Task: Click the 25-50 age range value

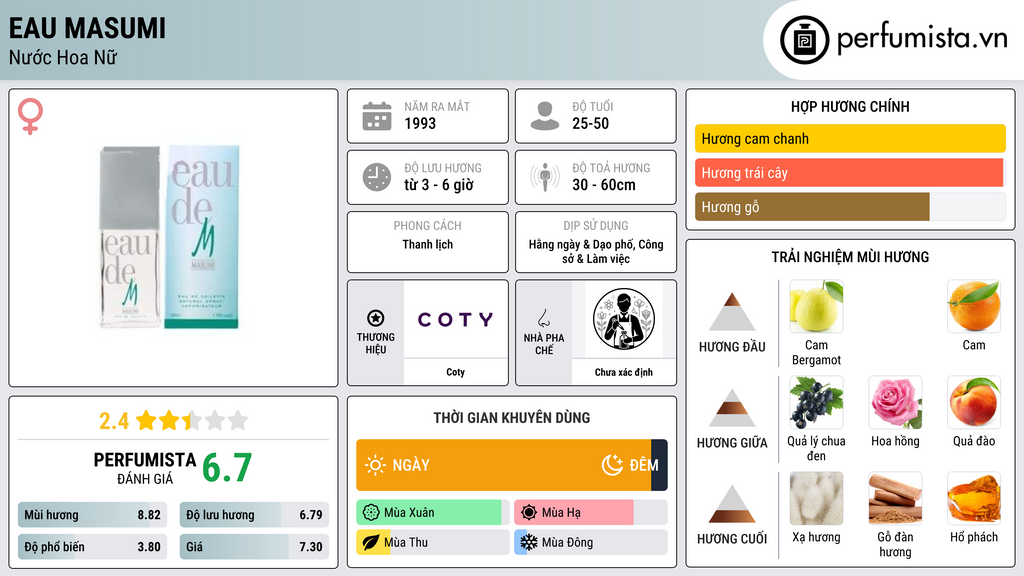Action: point(590,123)
